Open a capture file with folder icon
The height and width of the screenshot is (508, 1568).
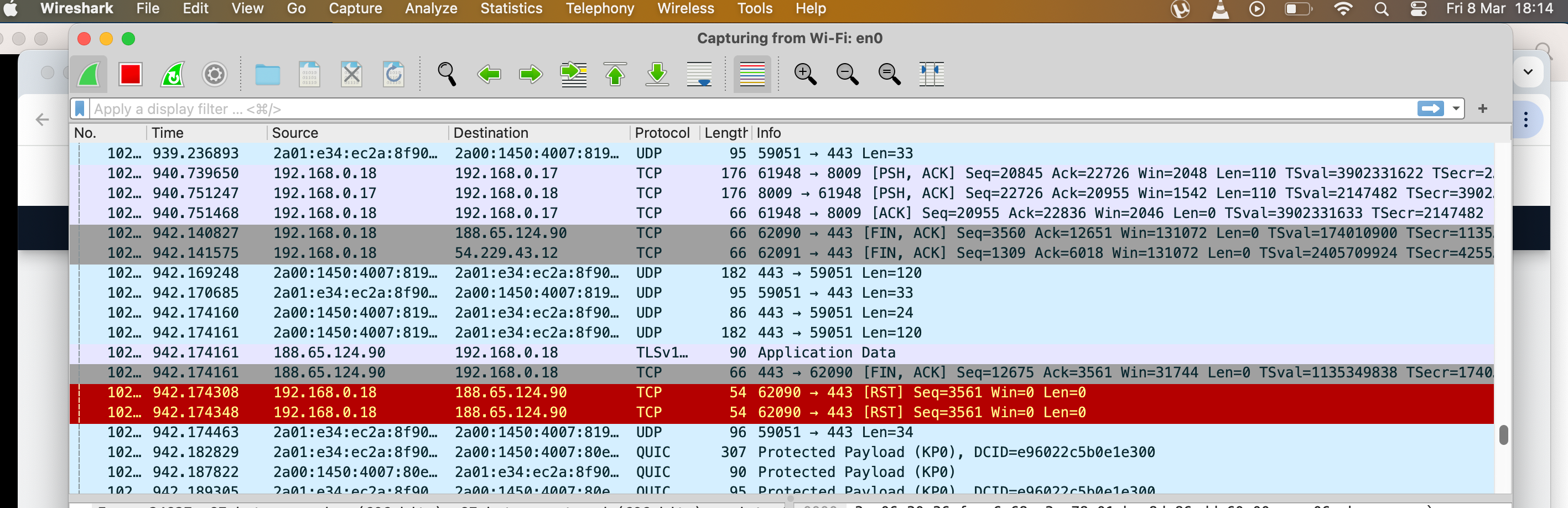(x=267, y=74)
